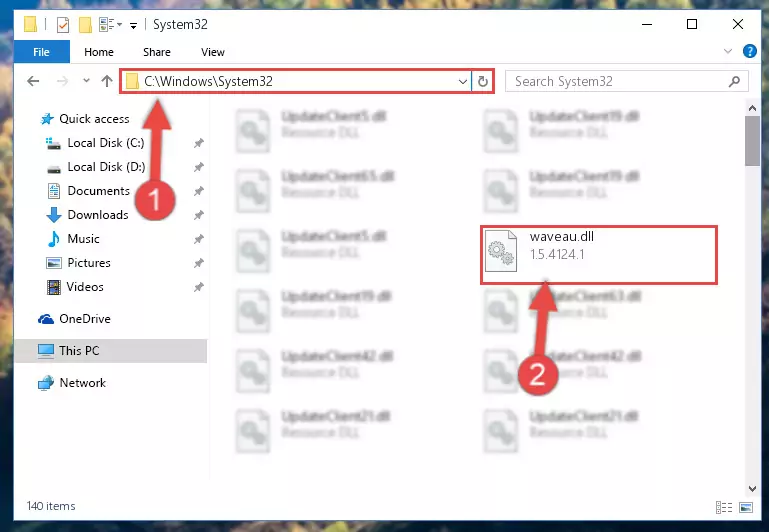Screen dimensions: 769x532
Task: Click the vertical scrollbar thumb
Action: (x=752, y=141)
